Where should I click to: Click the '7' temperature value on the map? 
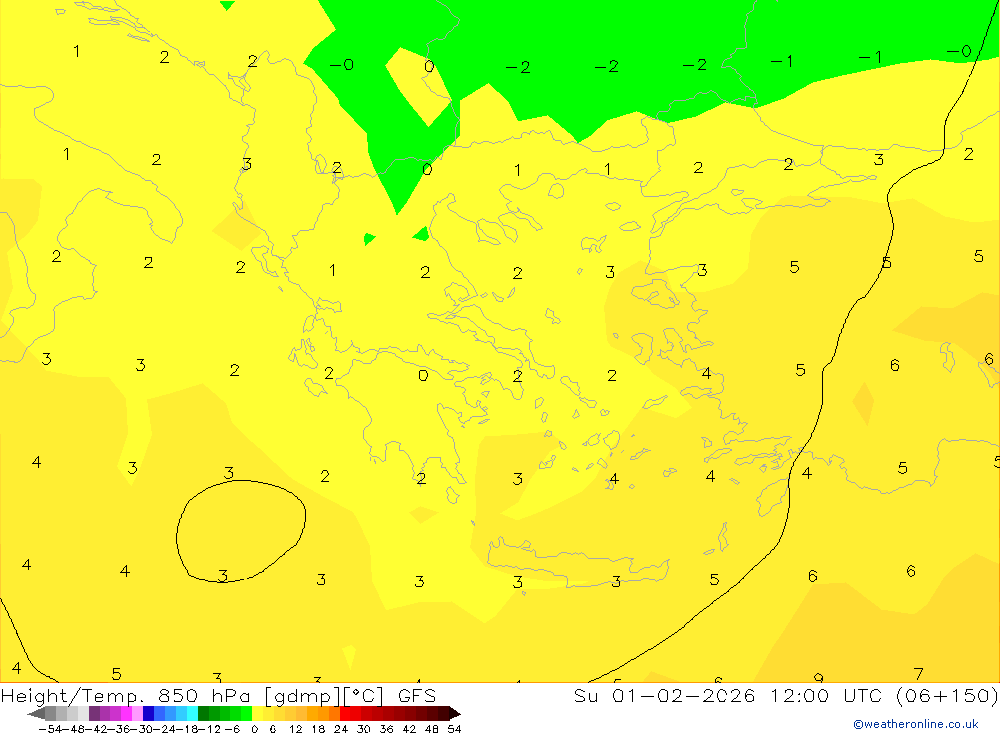918,674
